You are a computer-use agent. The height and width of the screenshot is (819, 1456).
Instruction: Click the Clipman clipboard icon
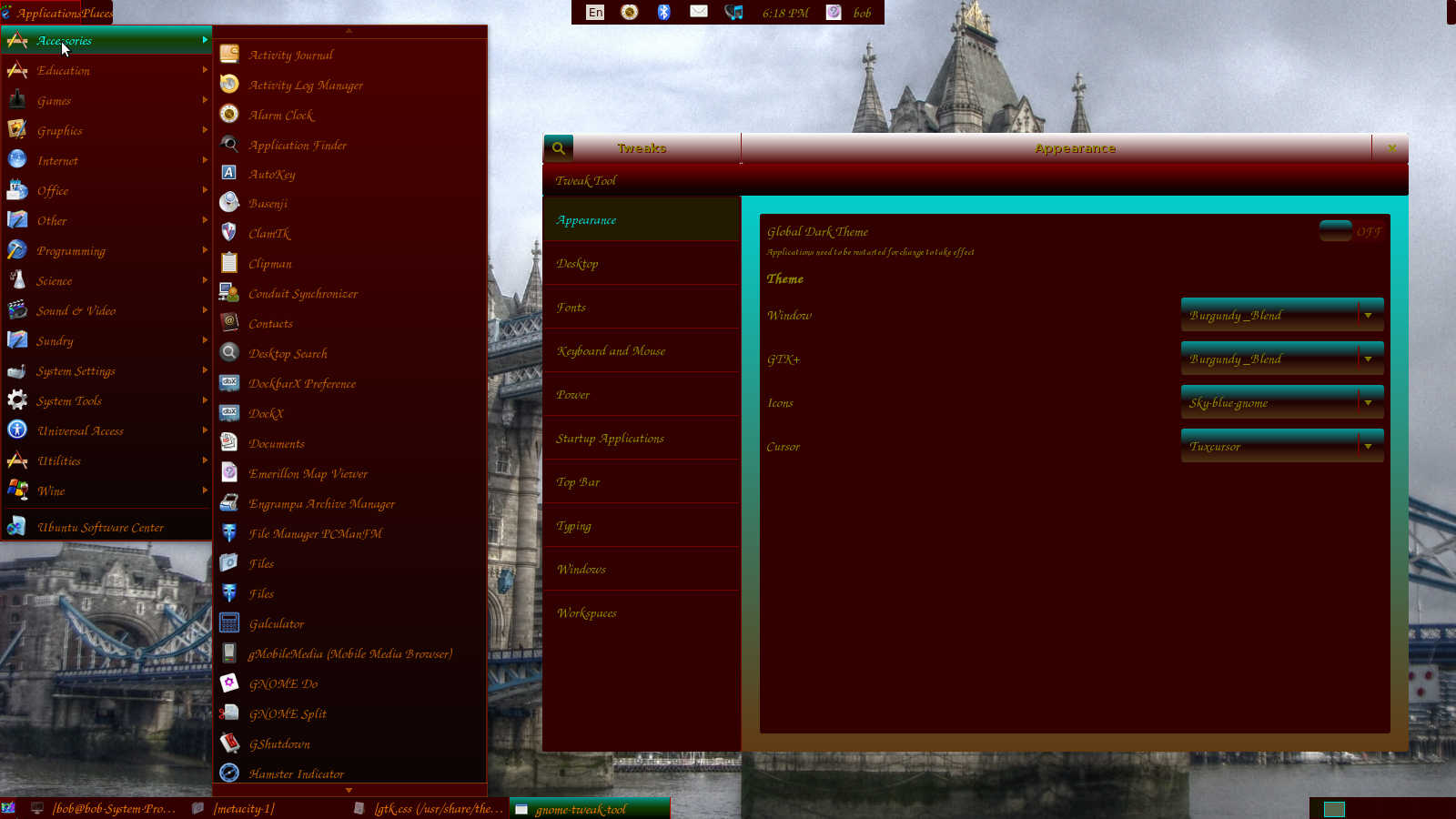[x=229, y=262]
